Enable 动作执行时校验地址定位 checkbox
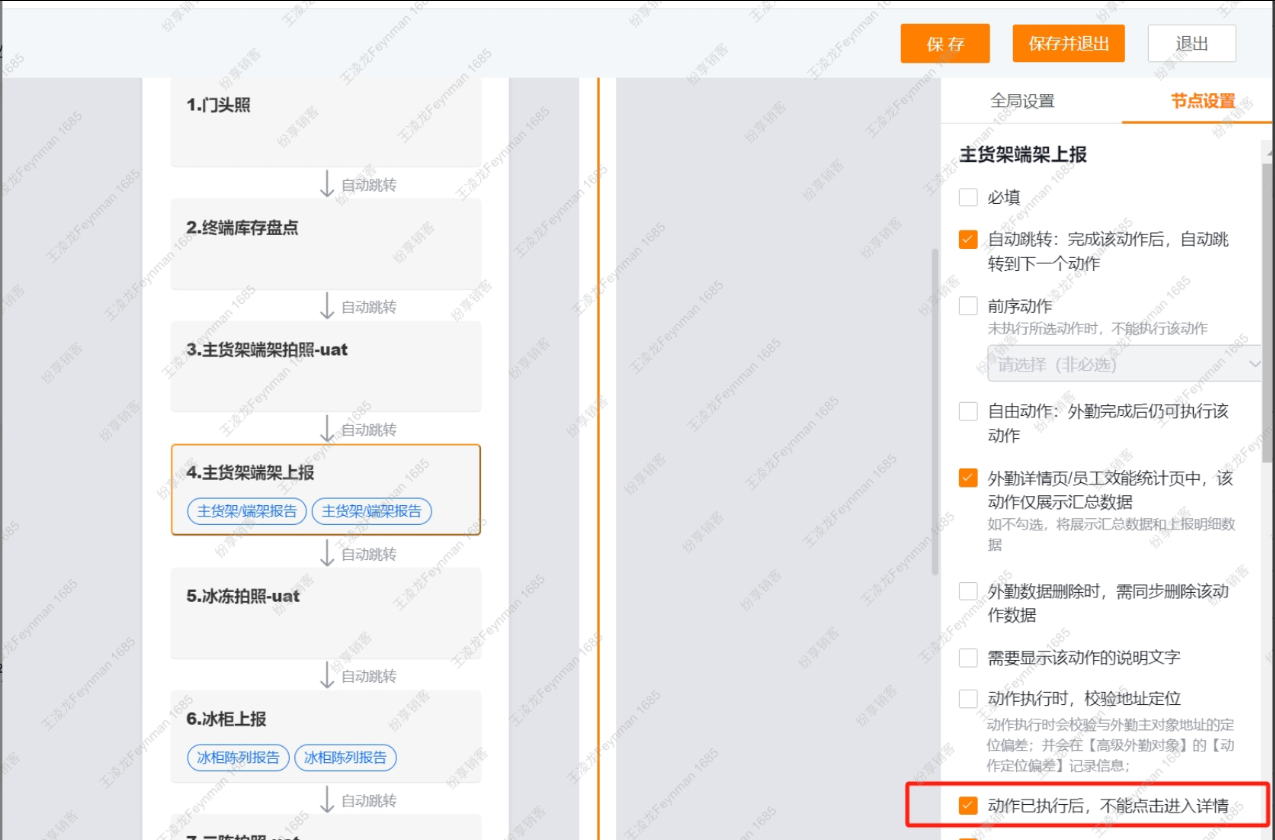Screen dimensions: 1275x840 point(967,699)
